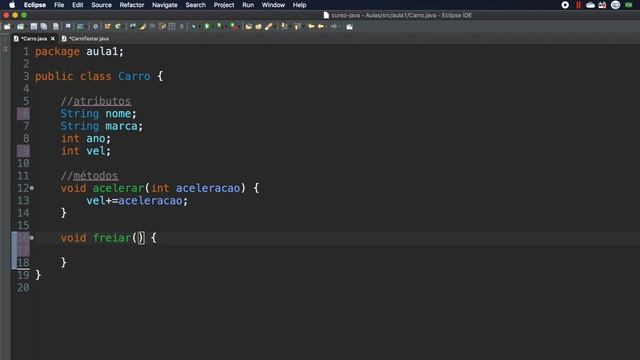
Task: Click the Open Task toolbar icon
Action: [x=258, y=27]
